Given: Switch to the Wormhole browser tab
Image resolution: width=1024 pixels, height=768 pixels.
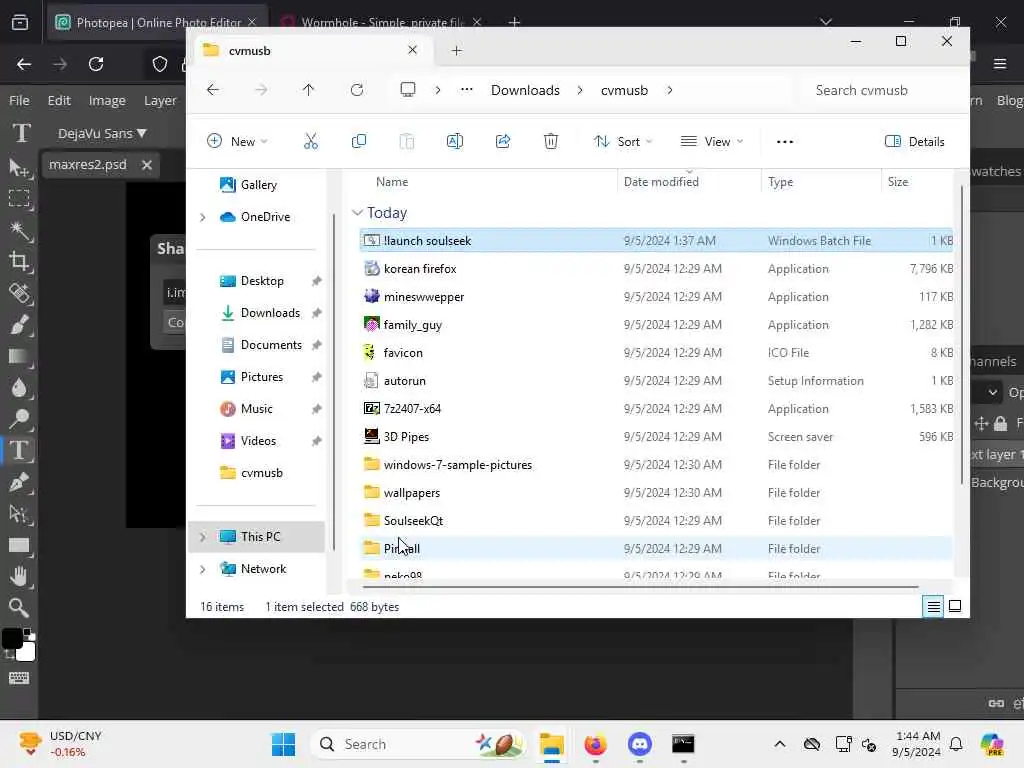Looking at the screenshot, I should coord(382,22).
